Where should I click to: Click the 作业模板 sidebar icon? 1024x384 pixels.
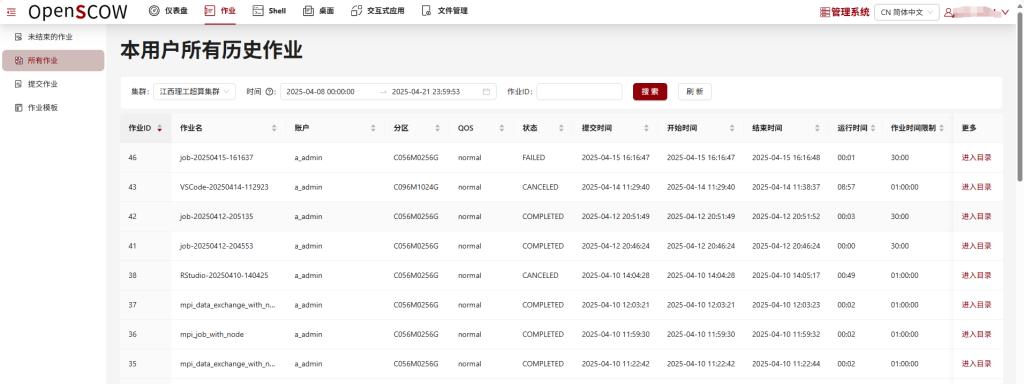click(x=18, y=107)
